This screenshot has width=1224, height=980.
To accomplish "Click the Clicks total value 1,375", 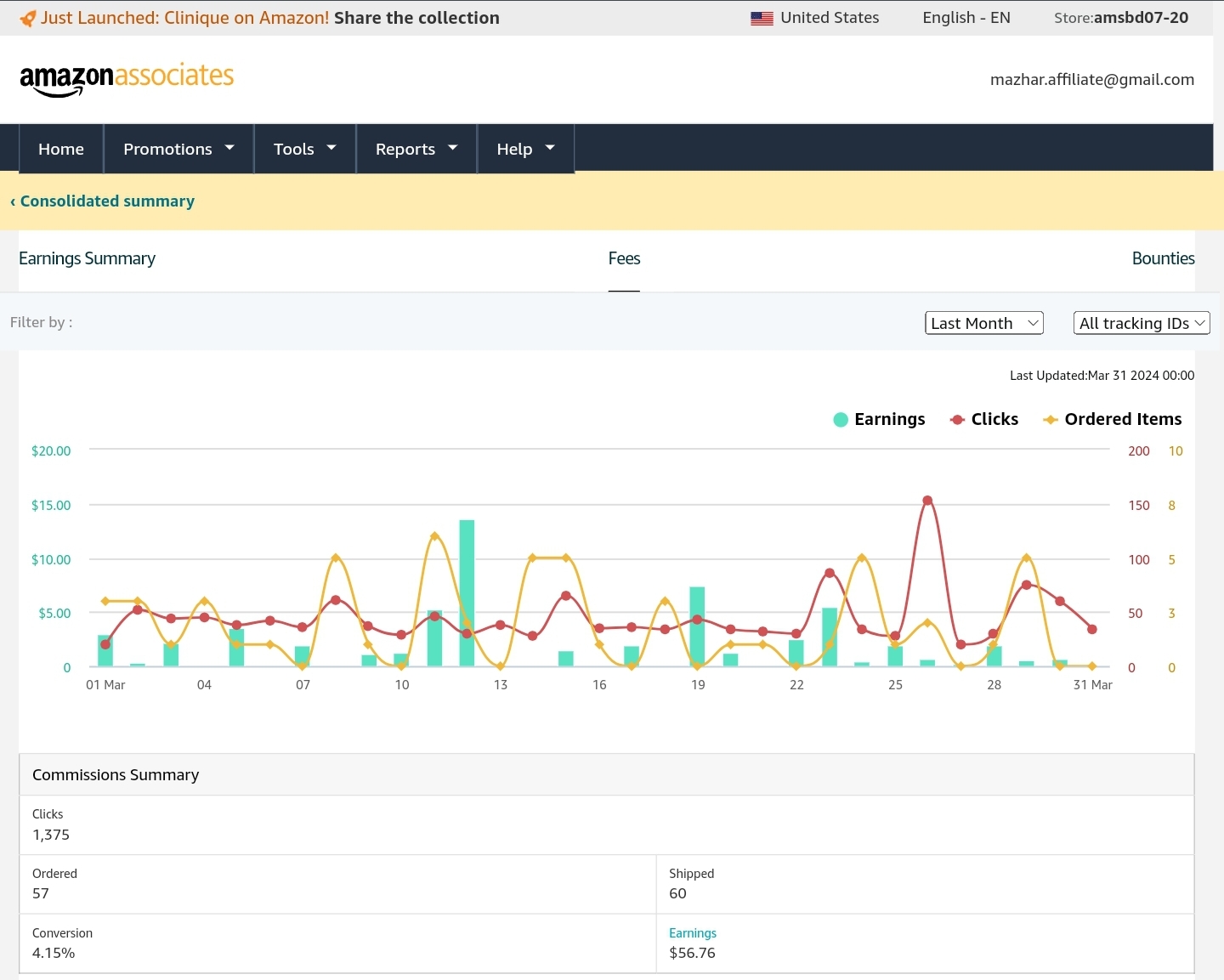I will pos(51,835).
